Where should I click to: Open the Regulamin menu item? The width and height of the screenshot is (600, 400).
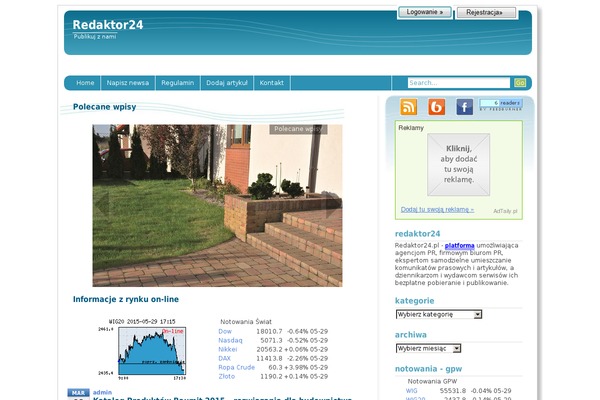click(178, 83)
